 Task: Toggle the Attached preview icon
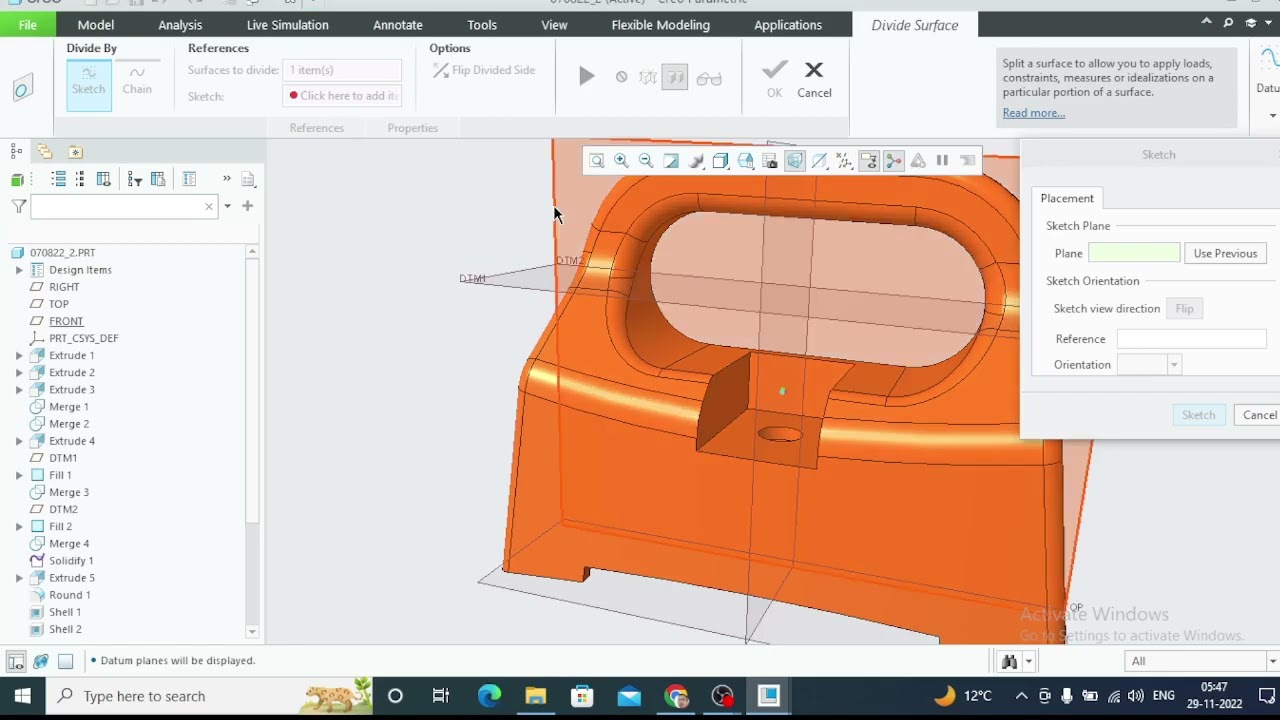point(675,77)
